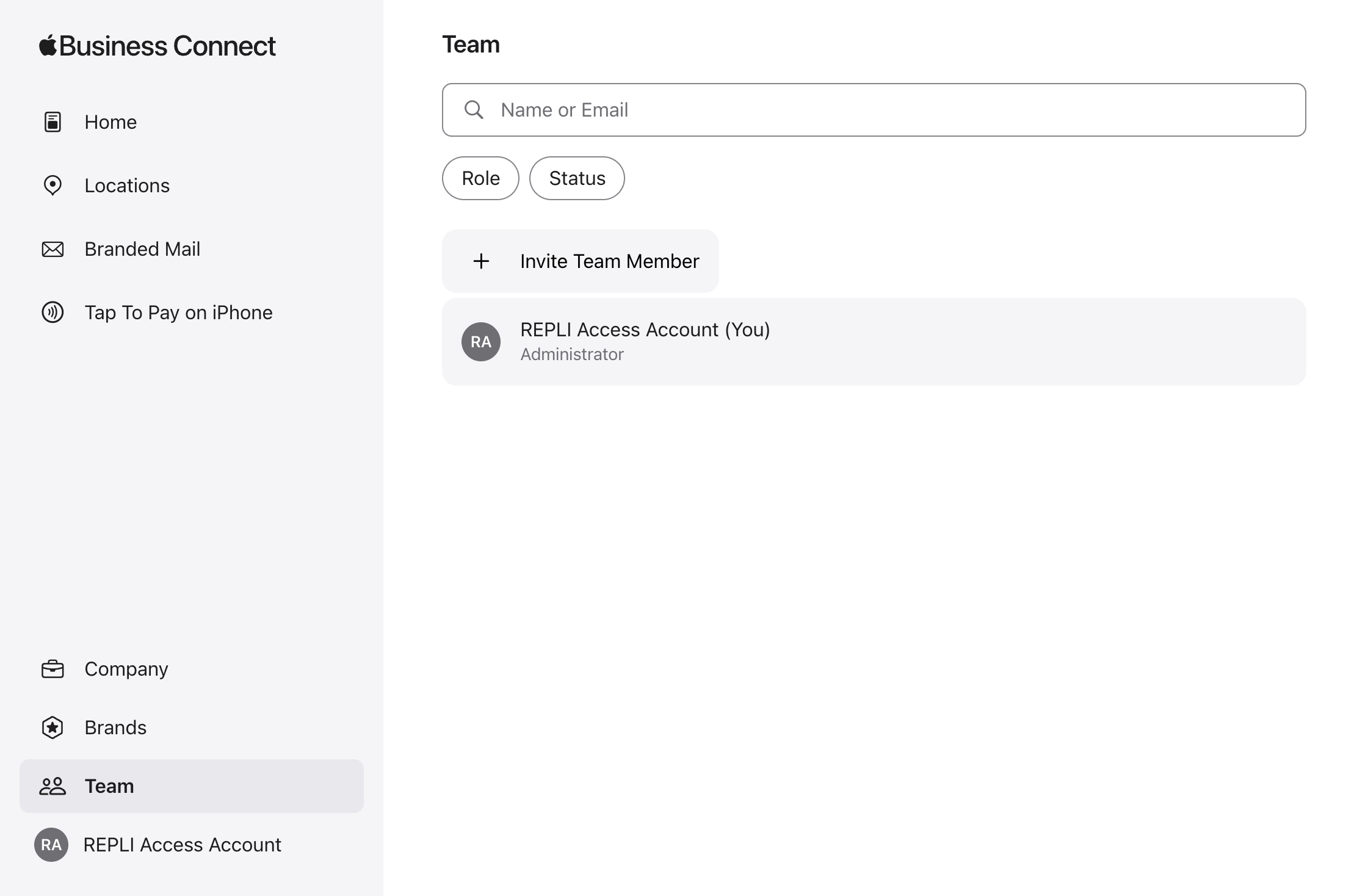Click the Administrator role label

click(572, 355)
